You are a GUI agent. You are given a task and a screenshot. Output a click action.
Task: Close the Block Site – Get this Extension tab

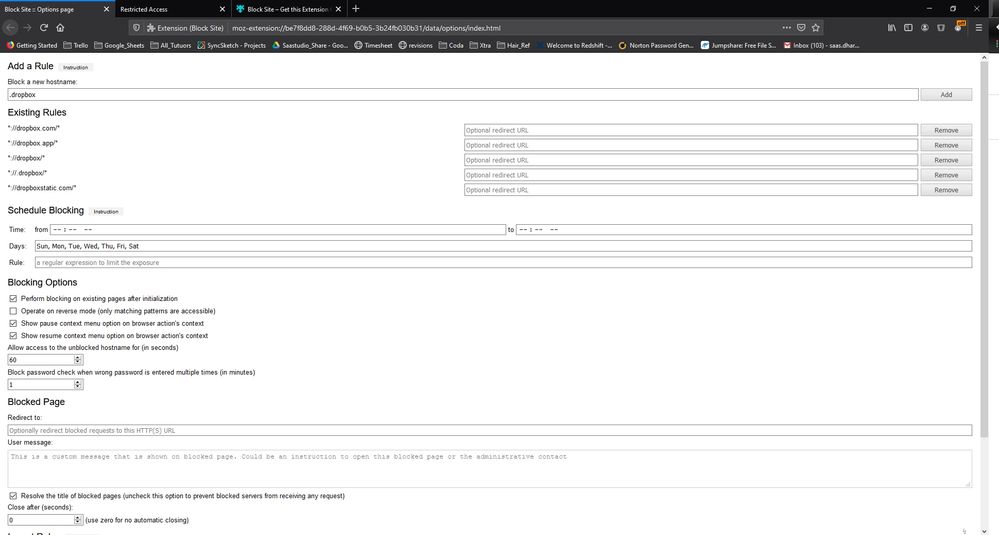pos(338,10)
